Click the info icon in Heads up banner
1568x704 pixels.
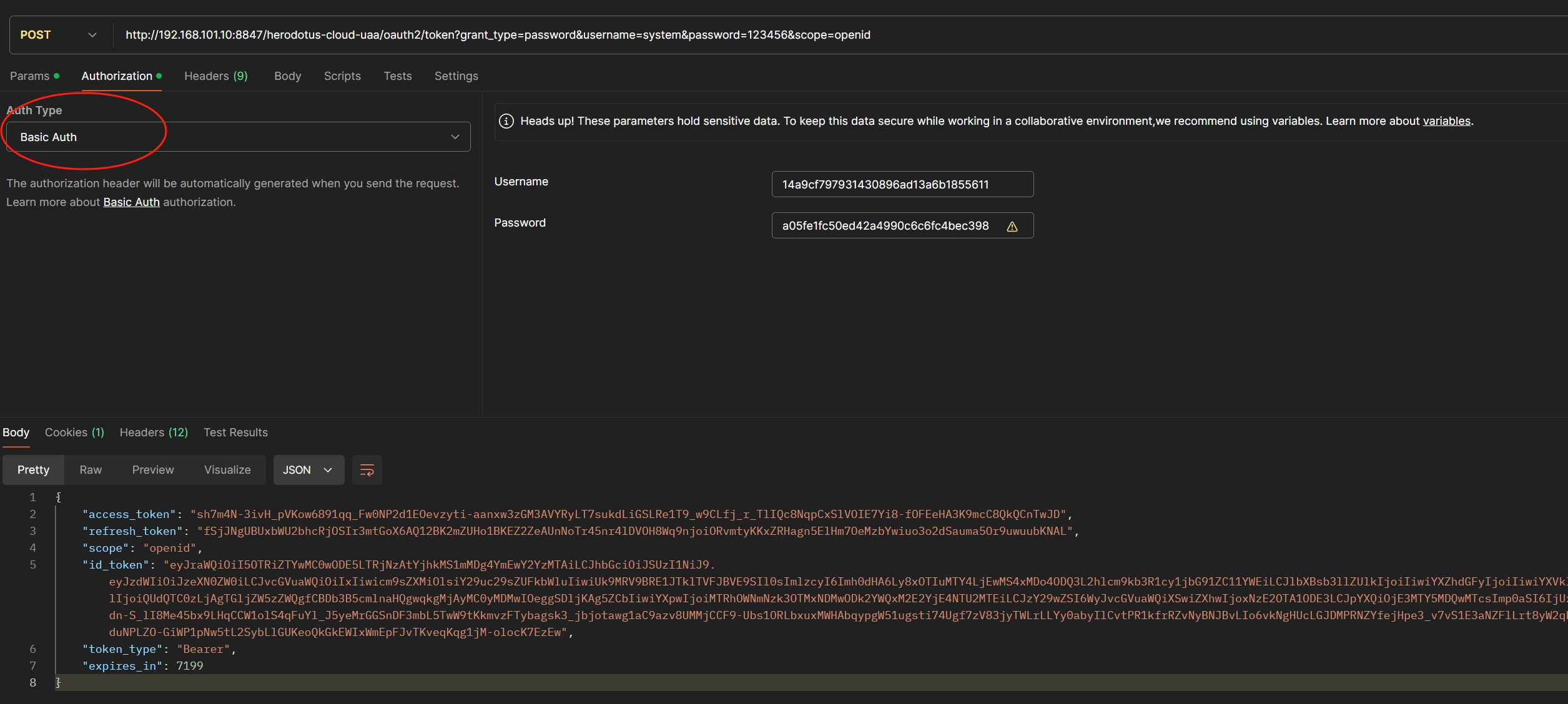click(506, 121)
